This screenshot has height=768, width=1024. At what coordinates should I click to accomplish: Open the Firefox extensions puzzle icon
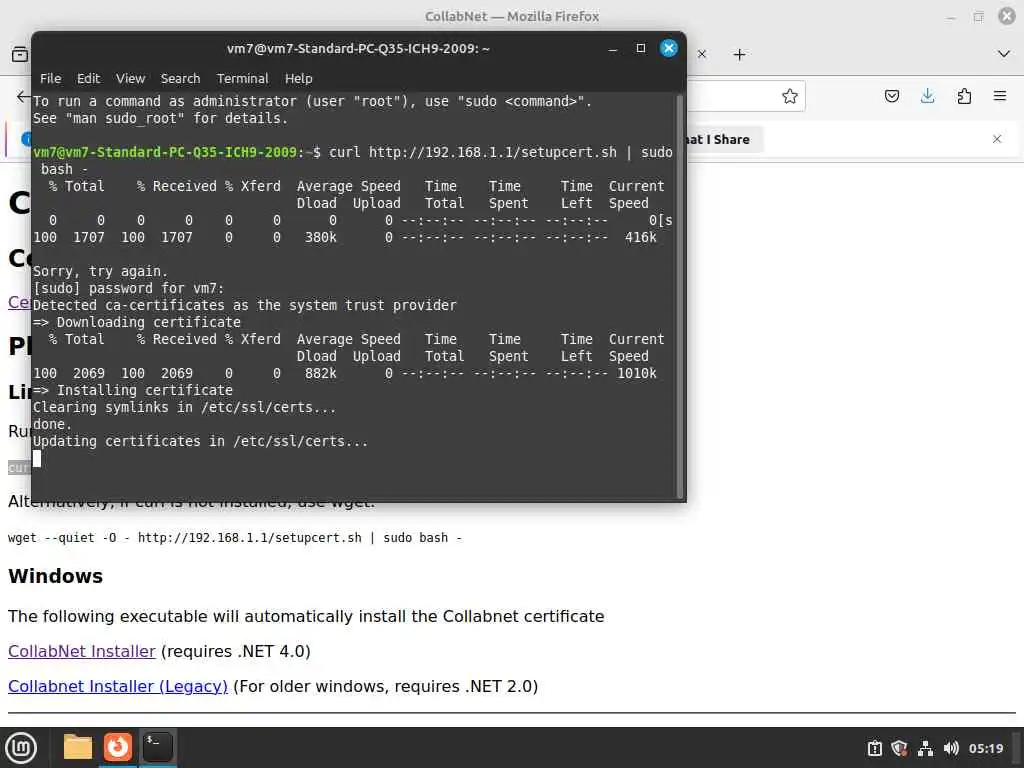[964, 97]
